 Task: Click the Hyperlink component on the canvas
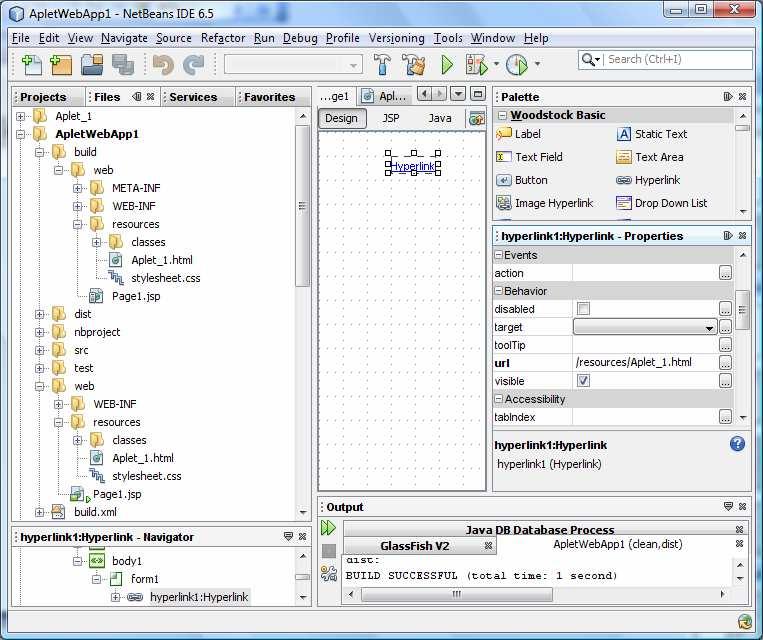tap(413, 166)
